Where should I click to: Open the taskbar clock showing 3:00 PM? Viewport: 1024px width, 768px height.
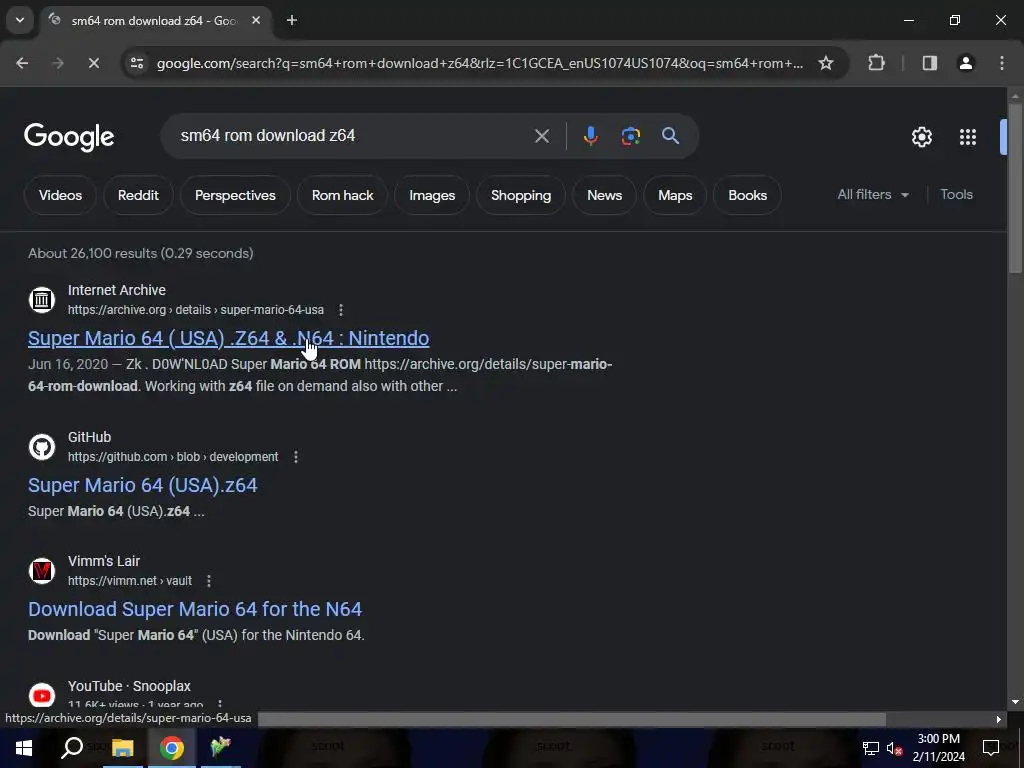coord(938,748)
